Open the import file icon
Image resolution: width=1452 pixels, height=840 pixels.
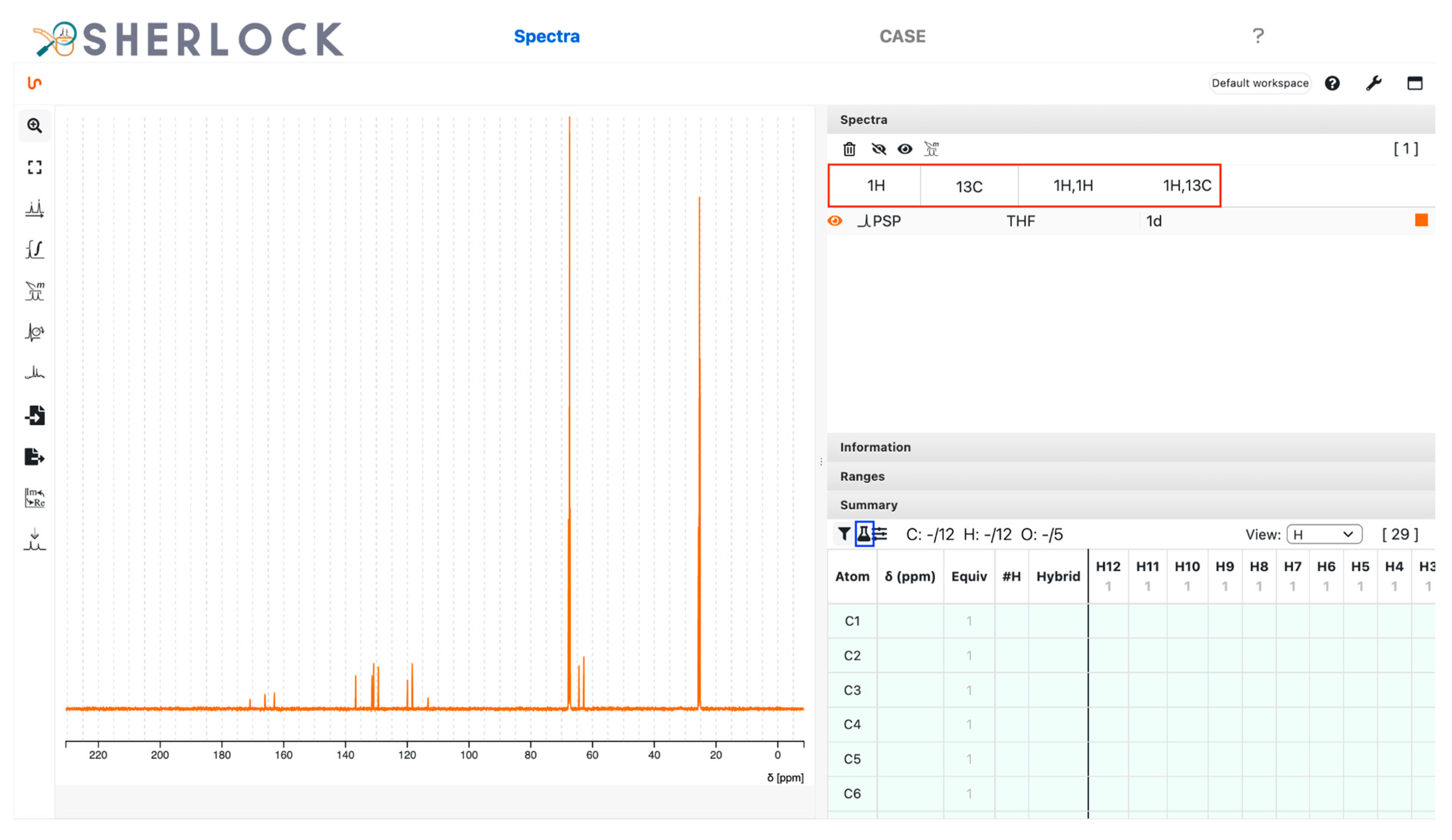coord(34,415)
